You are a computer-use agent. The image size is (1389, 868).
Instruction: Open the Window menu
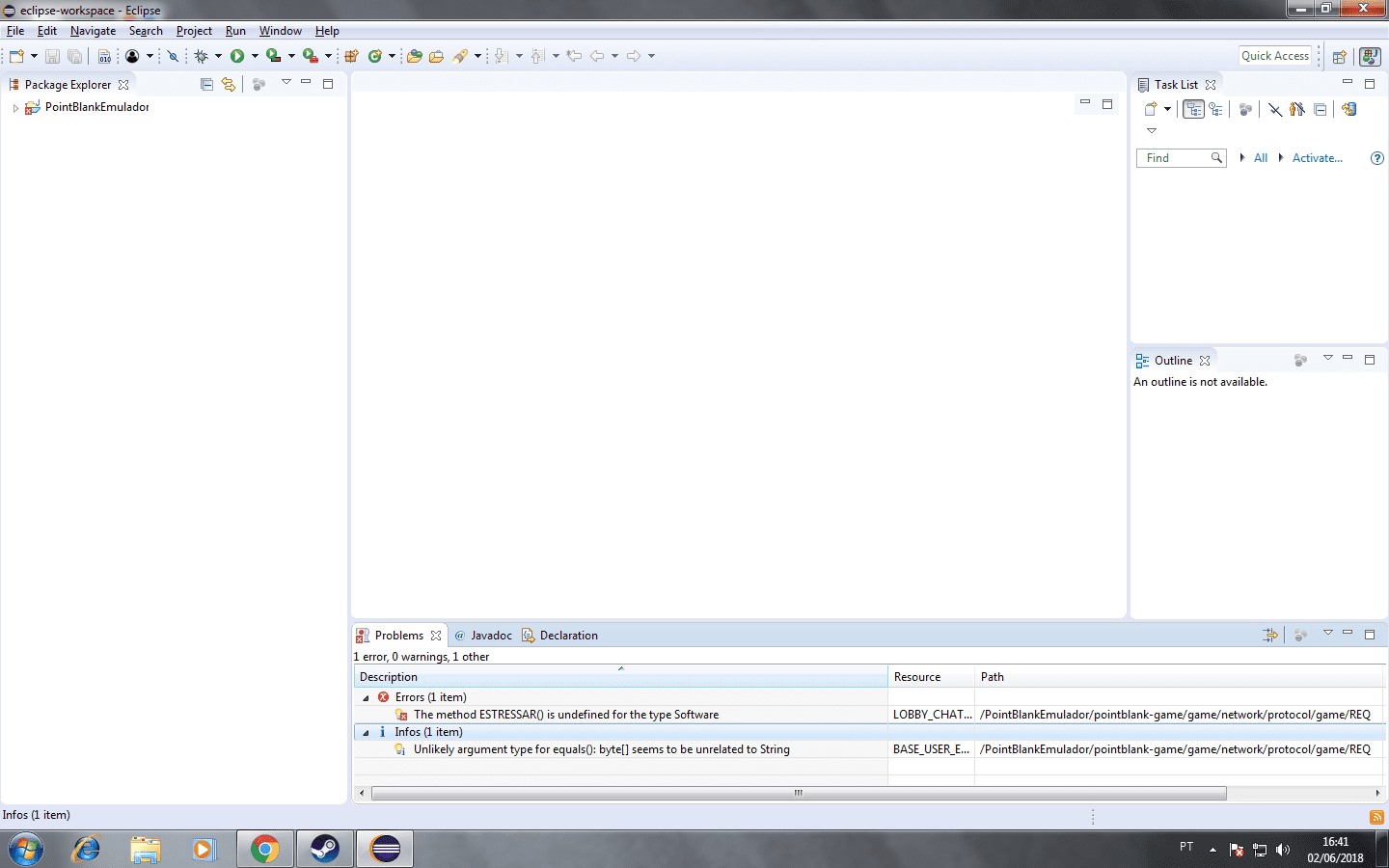280,31
